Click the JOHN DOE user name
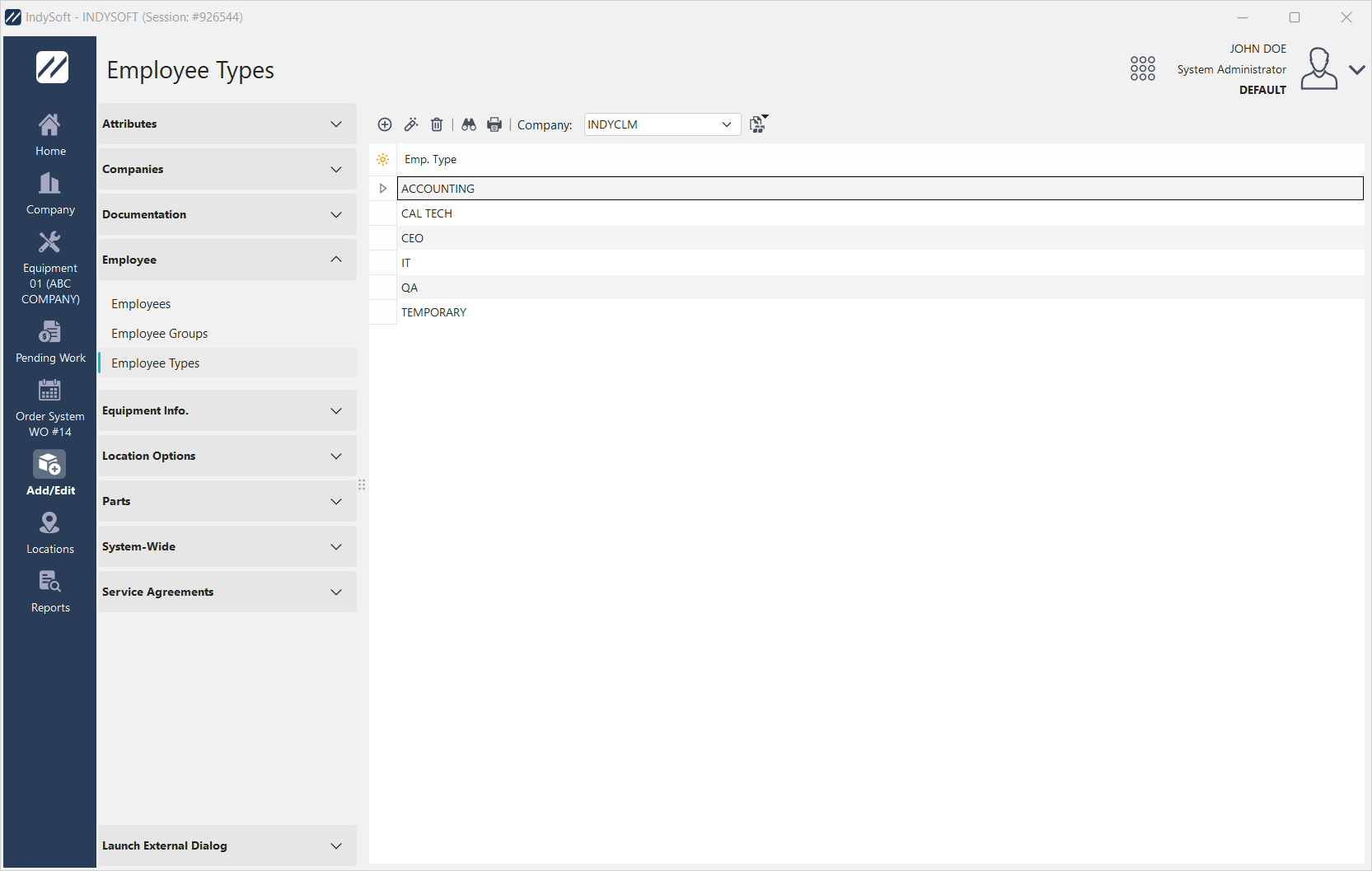The image size is (1372, 871). click(x=1257, y=49)
